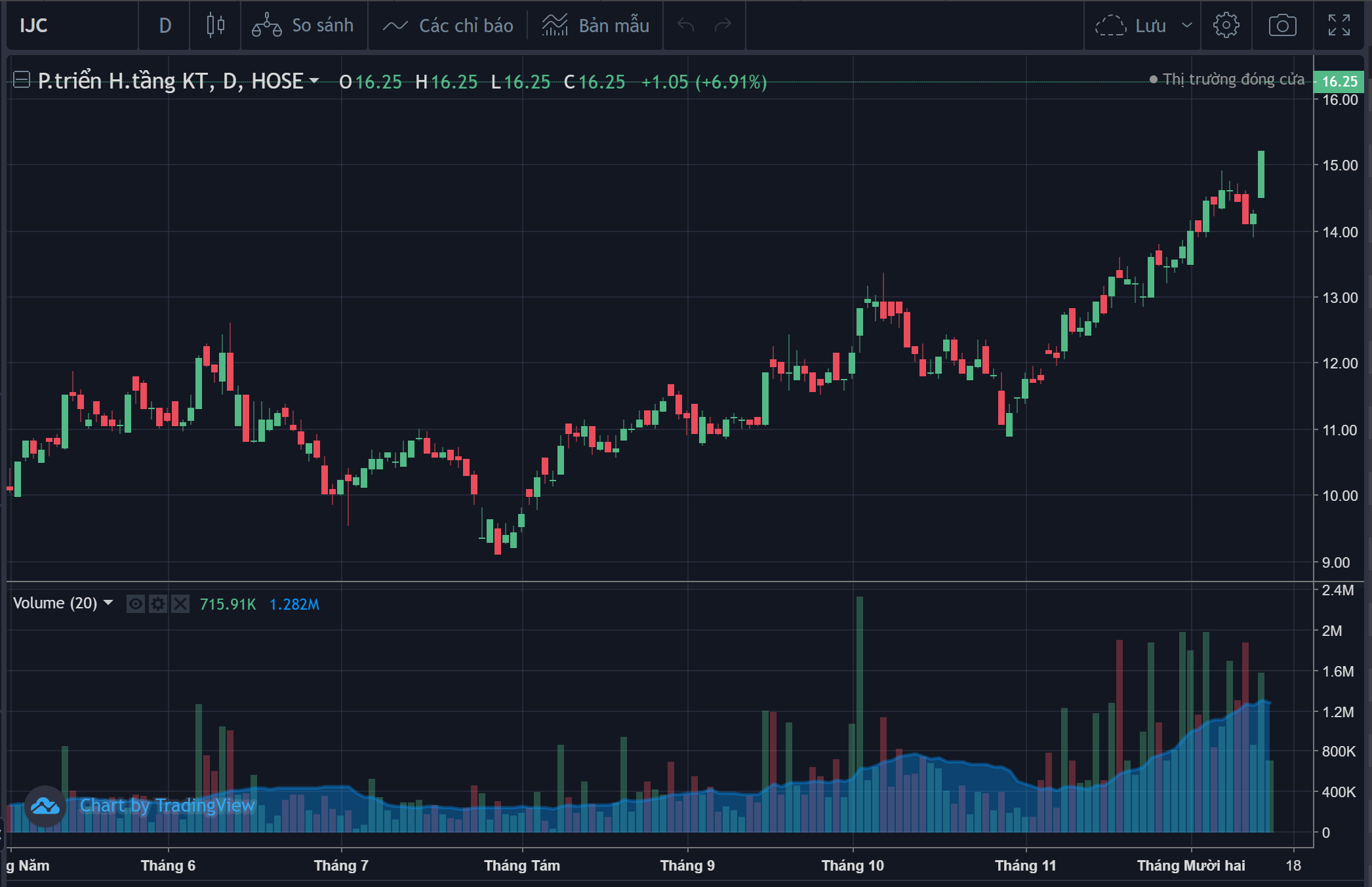Click the Tháng 11 time axis label
The height and width of the screenshot is (887, 1372).
tap(1026, 865)
